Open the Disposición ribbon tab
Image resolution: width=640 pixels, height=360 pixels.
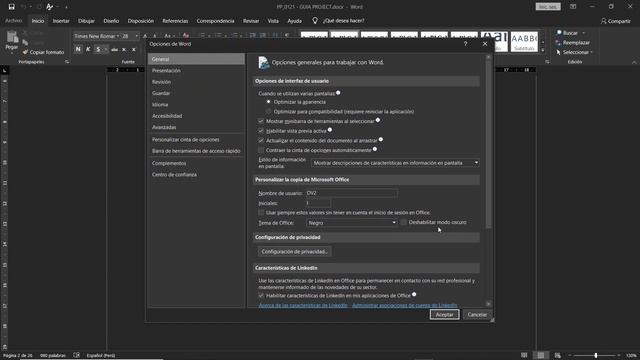[x=141, y=21]
